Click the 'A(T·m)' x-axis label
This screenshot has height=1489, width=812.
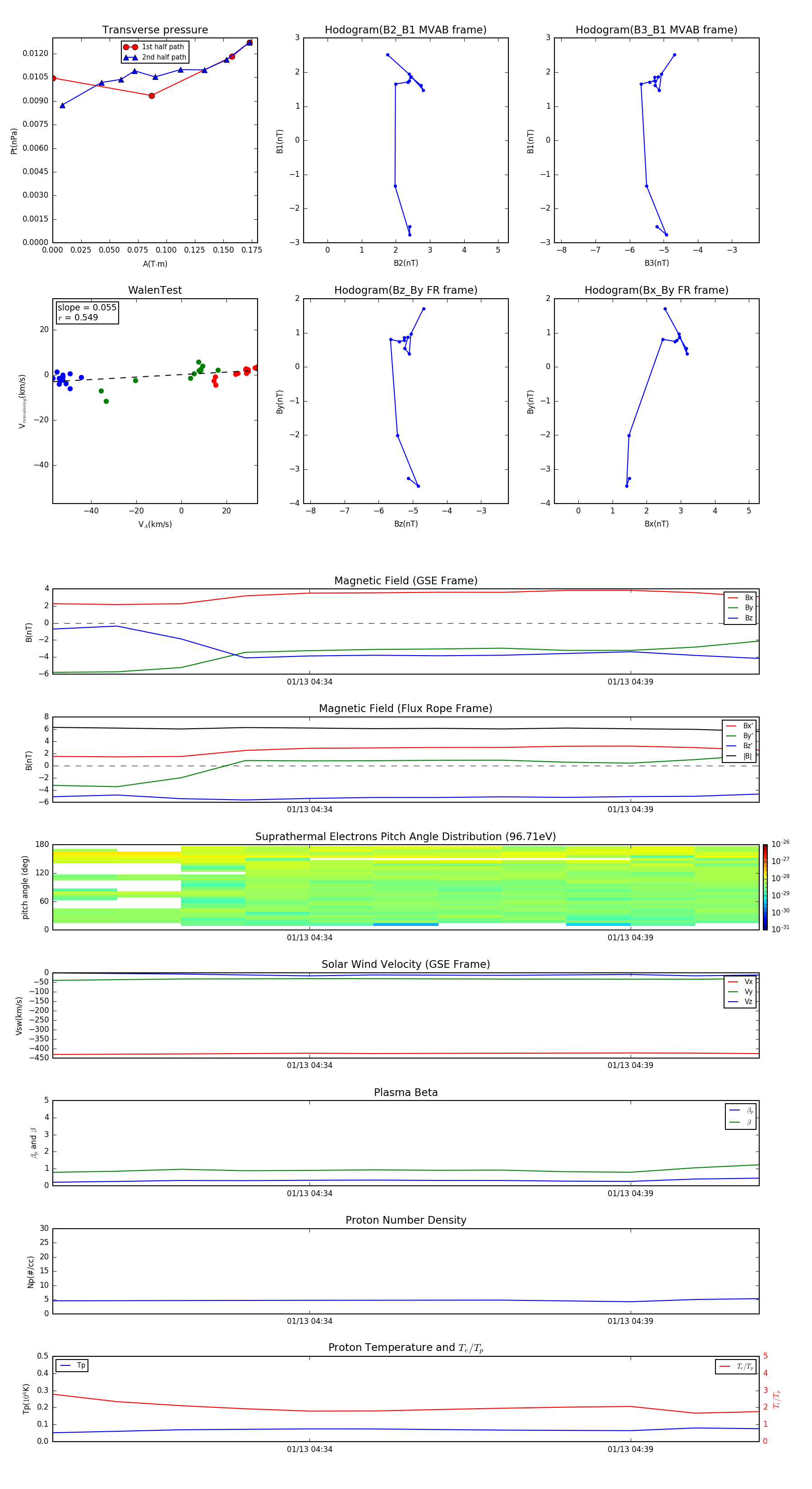pyautogui.click(x=155, y=264)
